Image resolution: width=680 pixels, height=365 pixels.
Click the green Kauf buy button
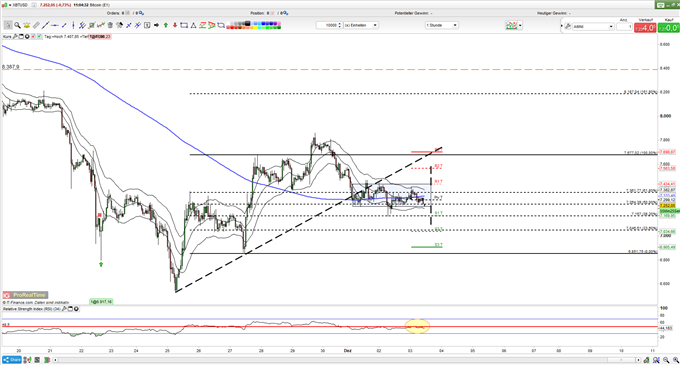[x=669, y=28]
